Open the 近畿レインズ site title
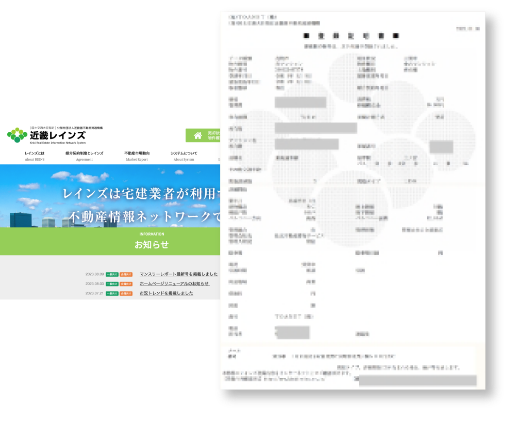 pyautogui.click(x=58, y=135)
